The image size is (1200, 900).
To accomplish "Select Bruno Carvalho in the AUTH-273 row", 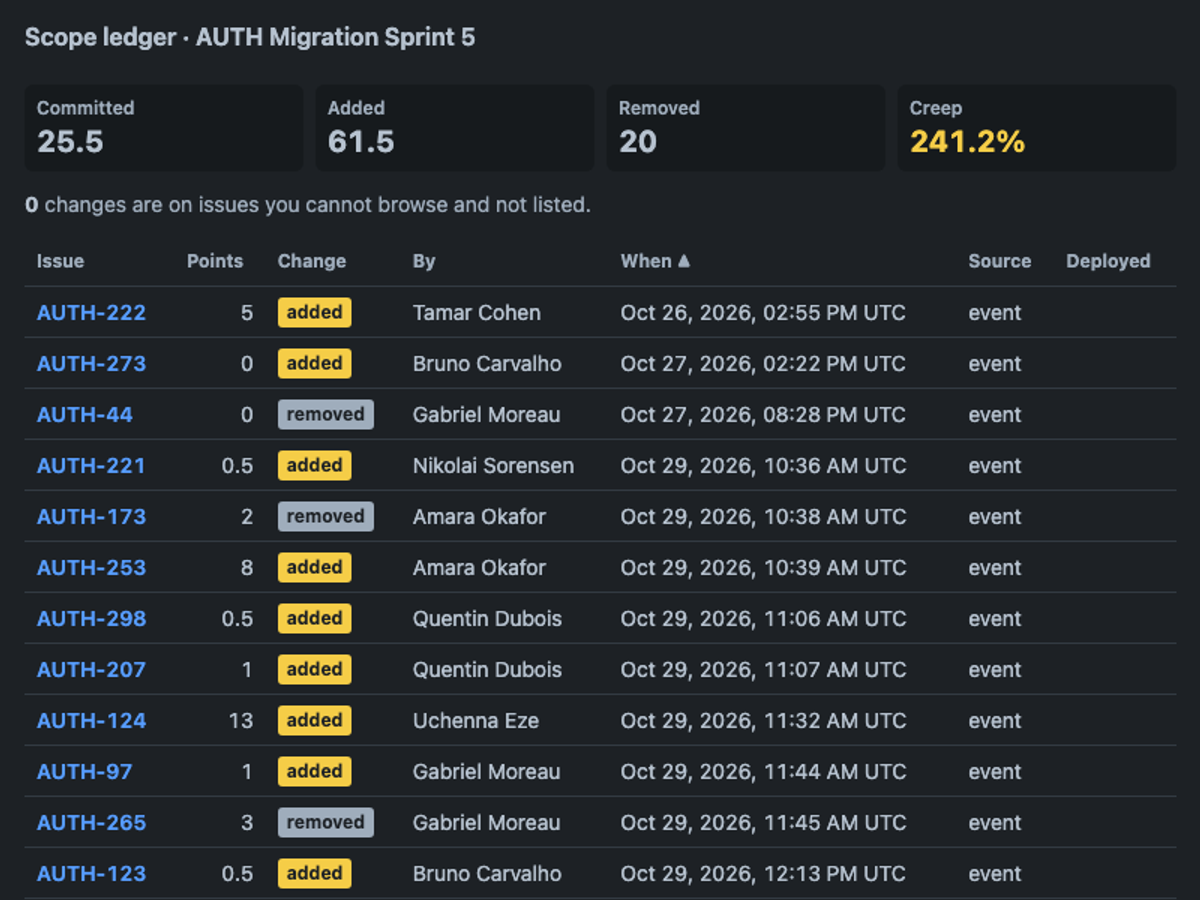I will pos(487,364).
